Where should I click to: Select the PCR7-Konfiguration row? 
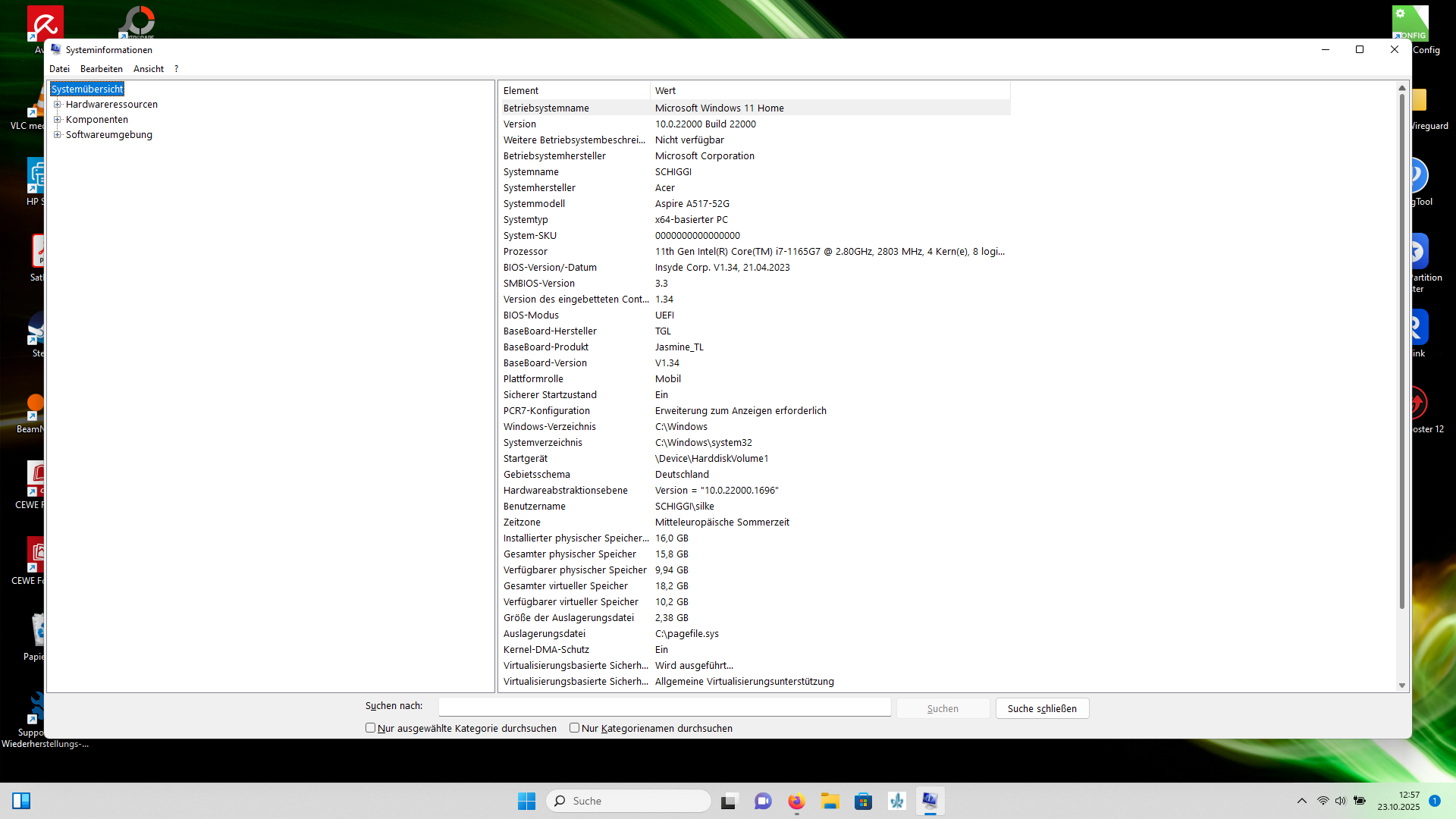coord(755,411)
